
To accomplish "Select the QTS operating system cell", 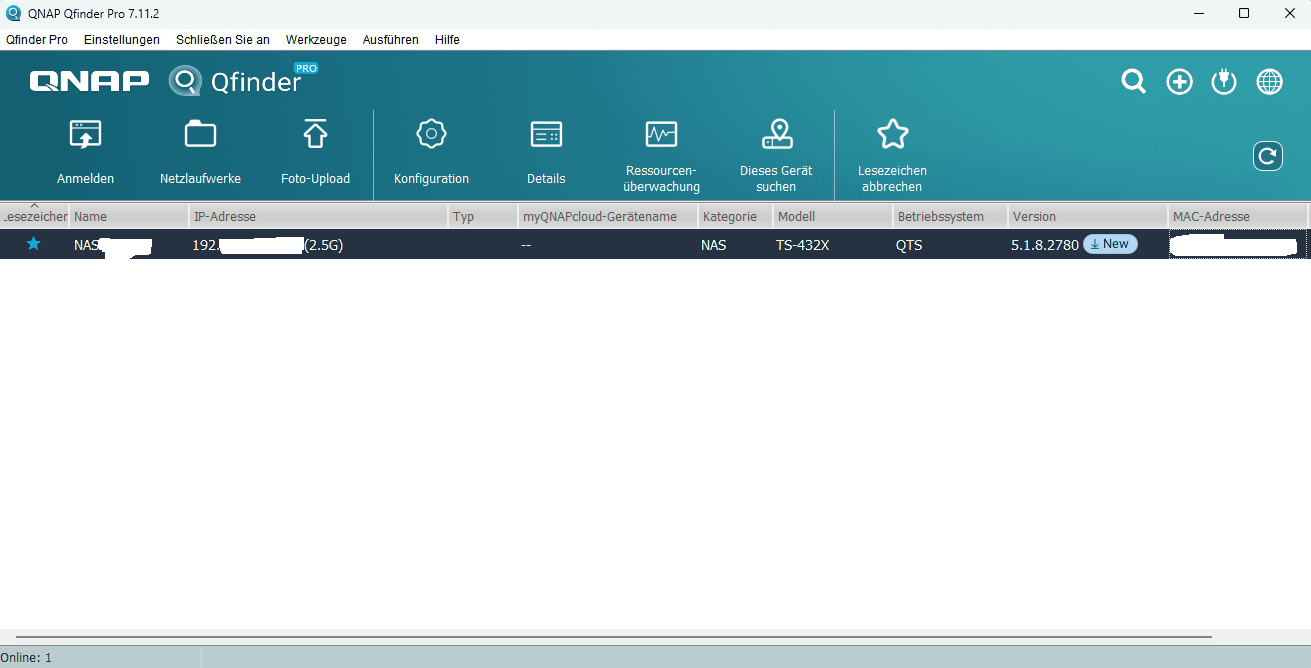I will pyautogui.click(x=909, y=245).
